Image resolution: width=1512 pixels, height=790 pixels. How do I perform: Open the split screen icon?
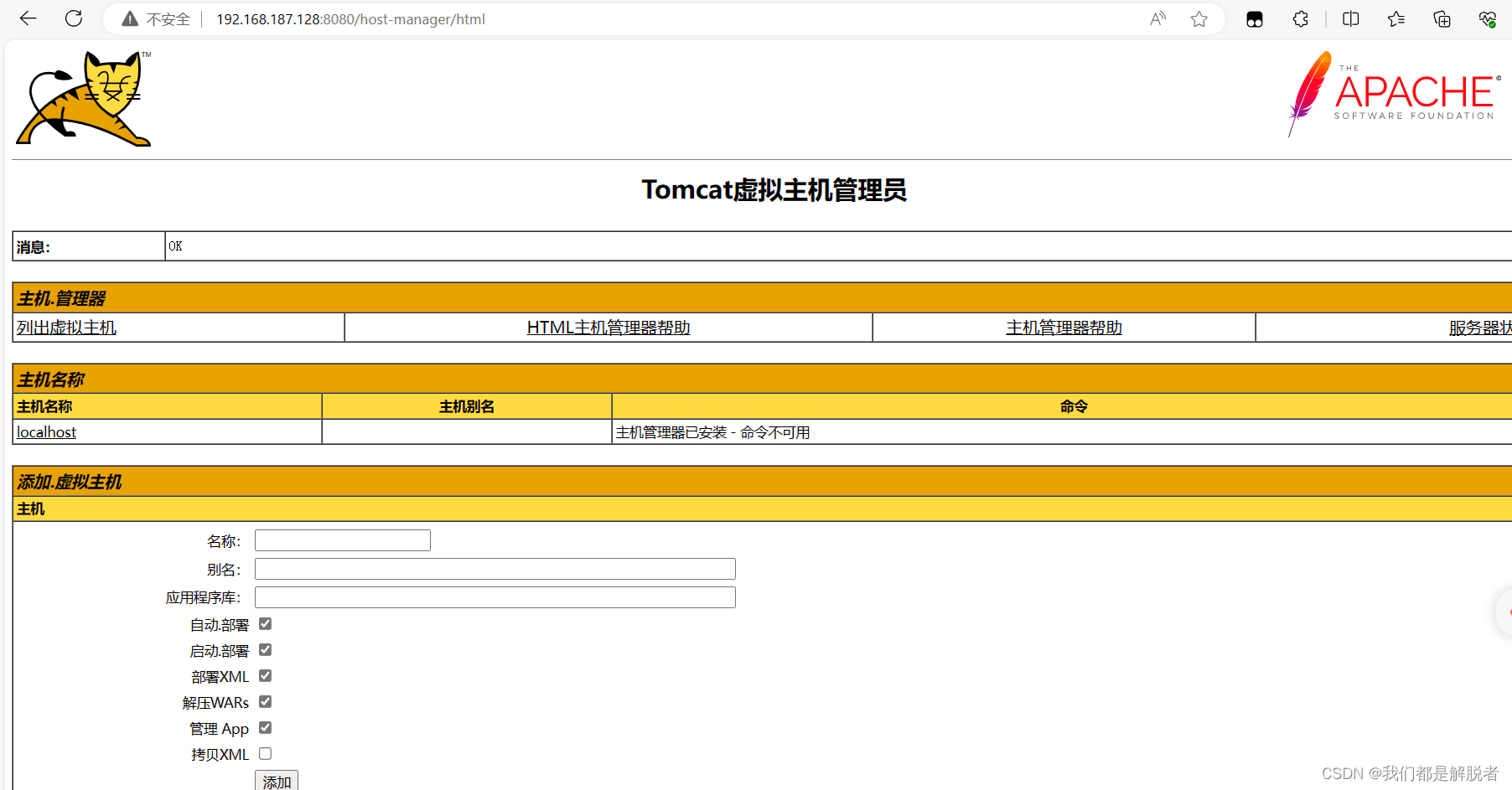click(1350, 18)
